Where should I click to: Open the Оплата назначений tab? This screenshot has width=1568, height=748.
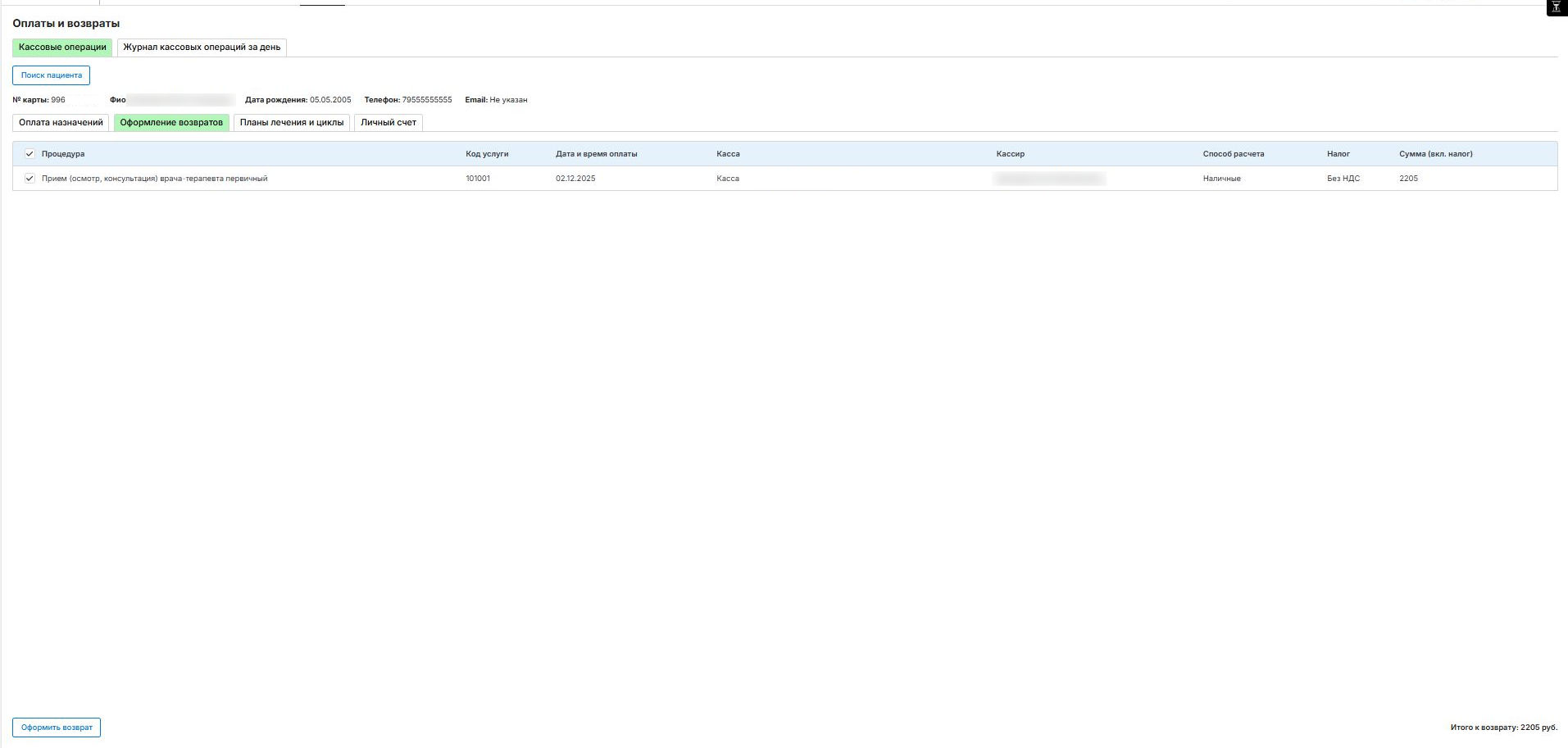coord(61,123)
